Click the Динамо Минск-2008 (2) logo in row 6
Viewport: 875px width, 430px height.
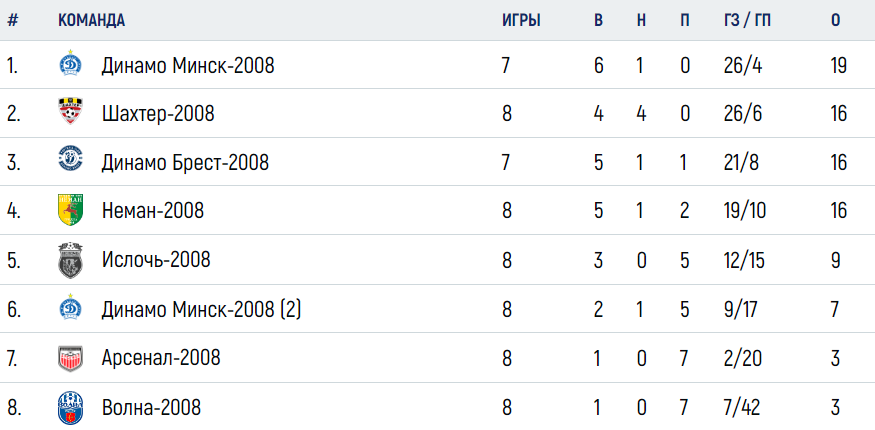pos(70,307)
